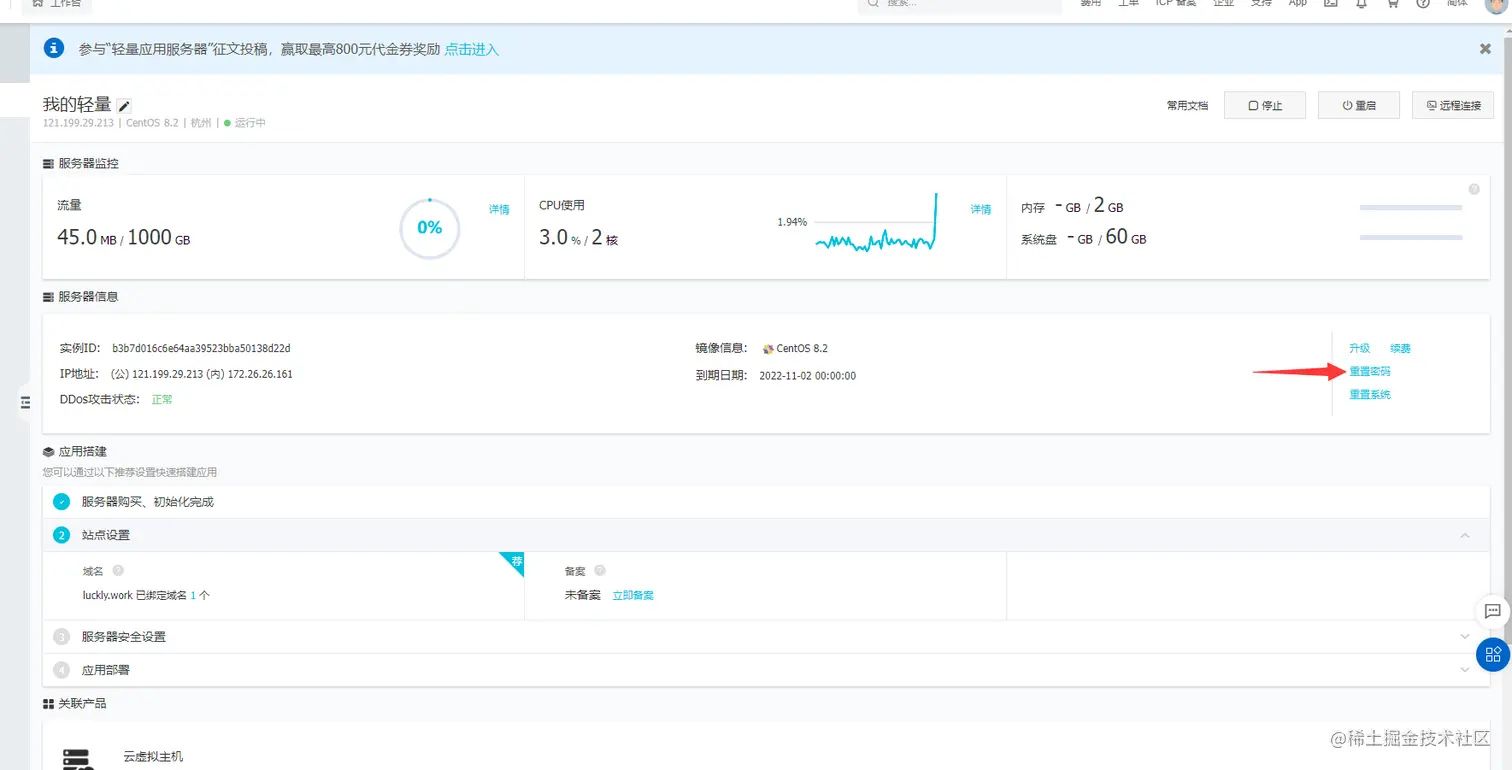
Task: Click the 重置密码 link
Action: pos(1369,371)
